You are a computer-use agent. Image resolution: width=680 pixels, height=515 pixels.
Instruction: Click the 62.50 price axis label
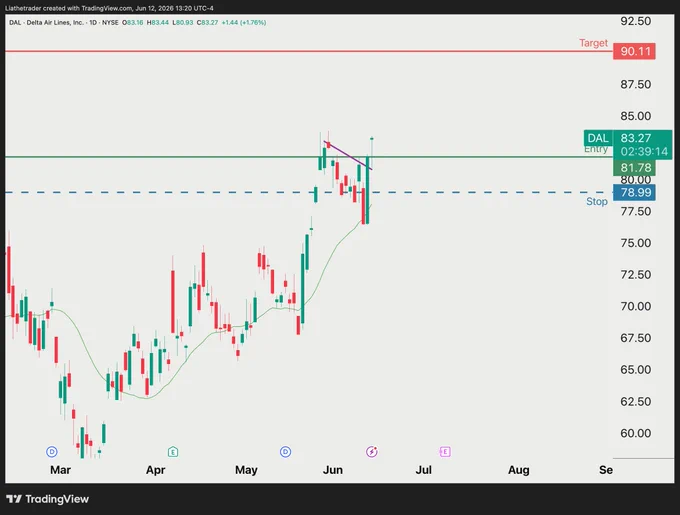coord(635,401)
